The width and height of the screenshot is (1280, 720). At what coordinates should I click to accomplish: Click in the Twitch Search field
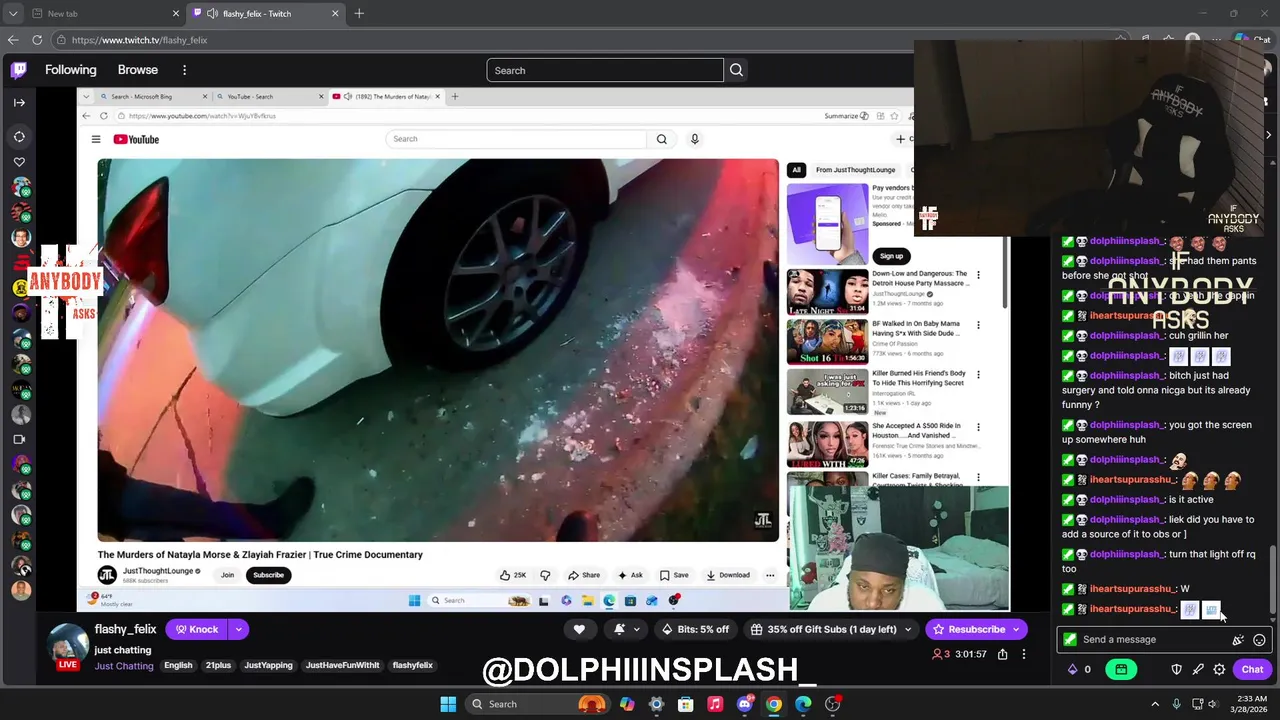coord(605,70)
